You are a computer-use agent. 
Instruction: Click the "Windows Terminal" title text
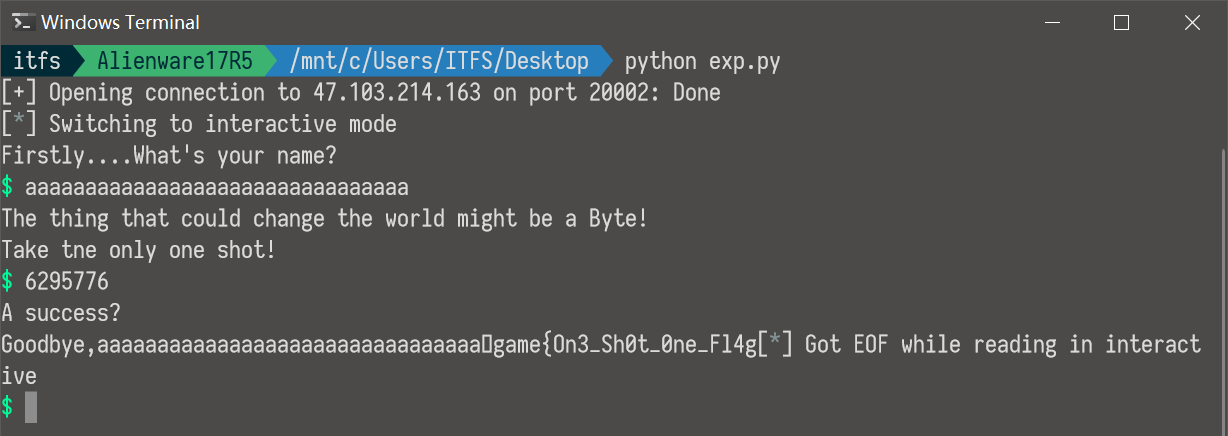[x=120, y=22]
